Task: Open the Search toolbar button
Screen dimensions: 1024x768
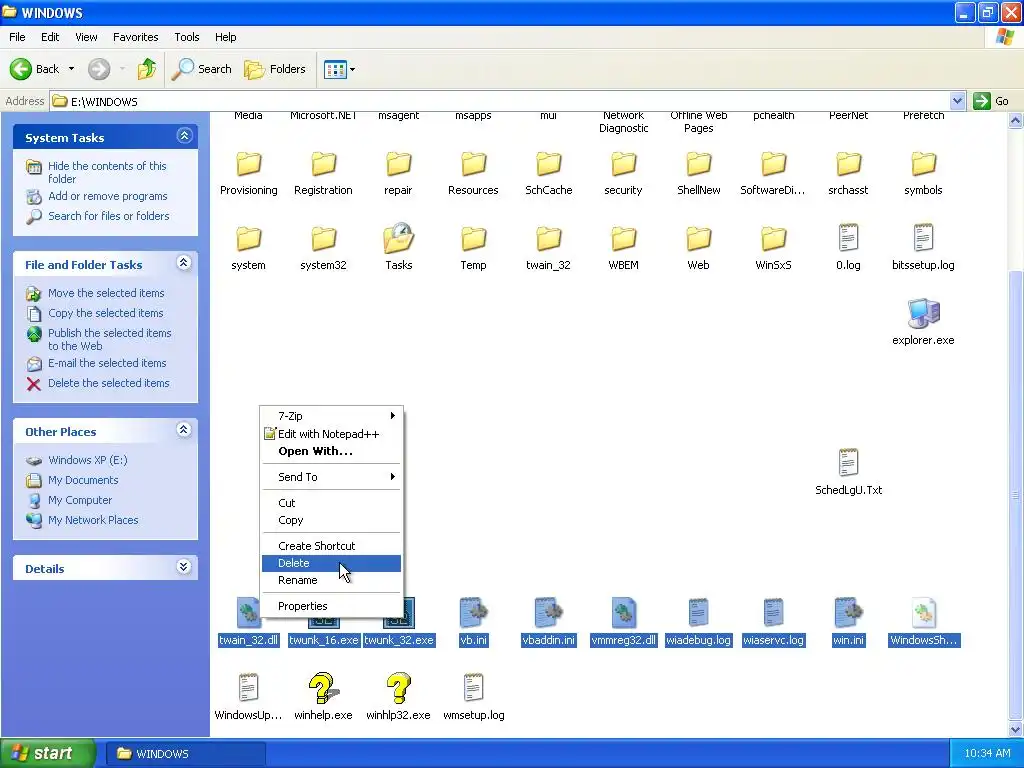Action: pyautogui.click(x=202, y=69)
